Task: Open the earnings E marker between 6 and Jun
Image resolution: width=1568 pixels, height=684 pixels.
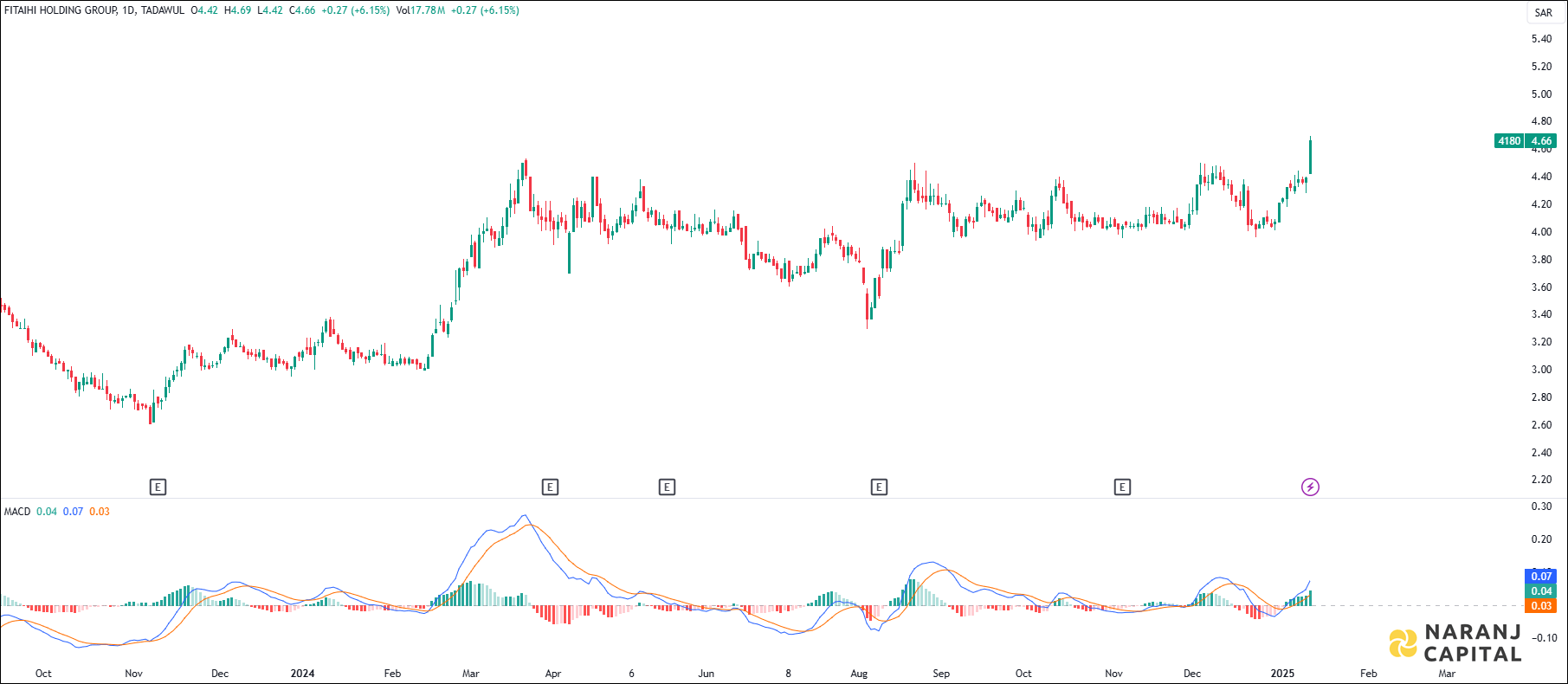Action: pos(667,487)
